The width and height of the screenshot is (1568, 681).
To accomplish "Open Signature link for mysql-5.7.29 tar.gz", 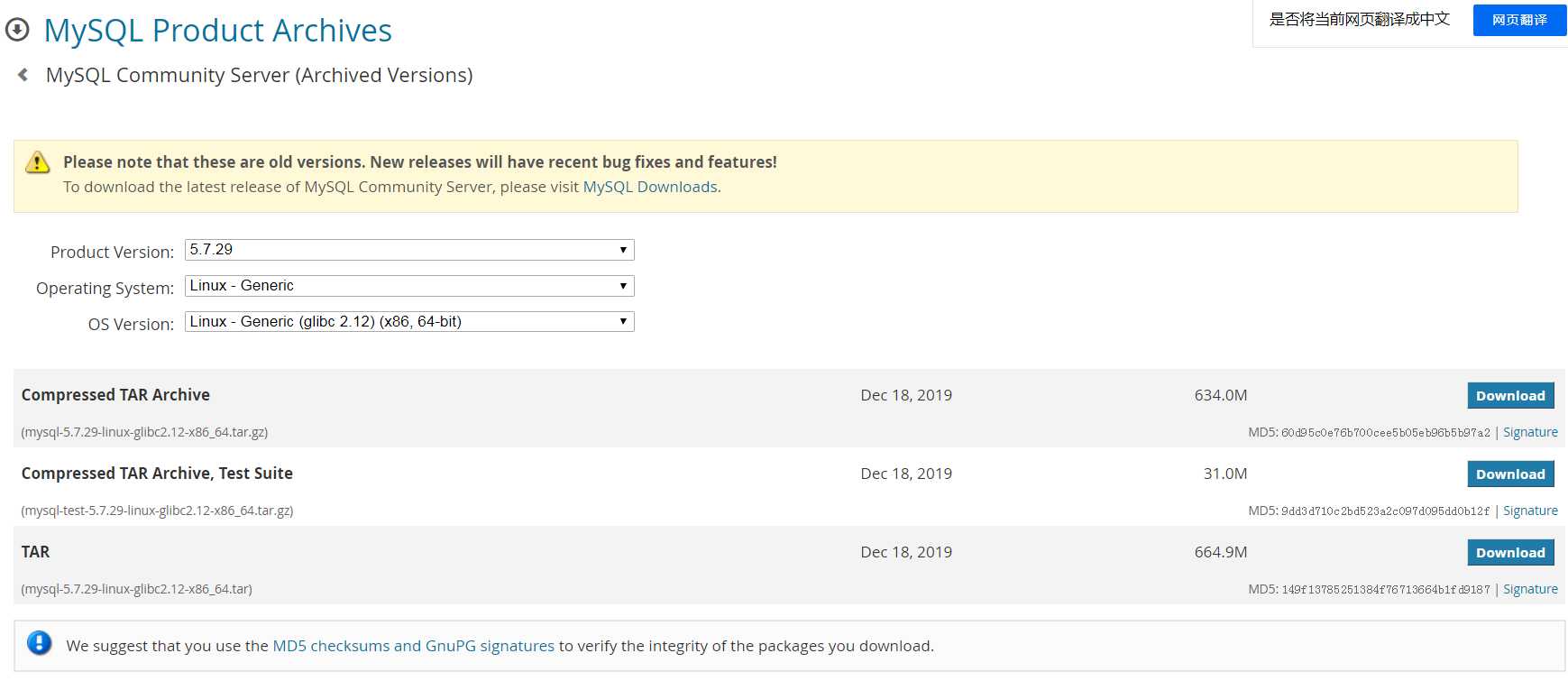I will pos(1530,432).
